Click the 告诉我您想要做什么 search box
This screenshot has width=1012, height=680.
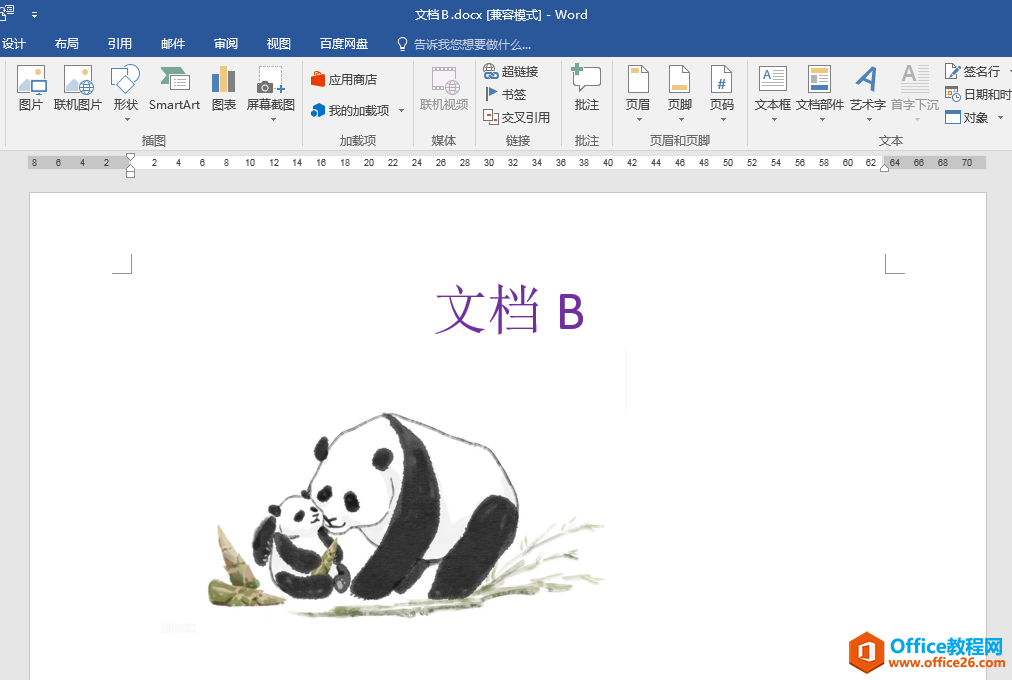click(x=472, y=44)
